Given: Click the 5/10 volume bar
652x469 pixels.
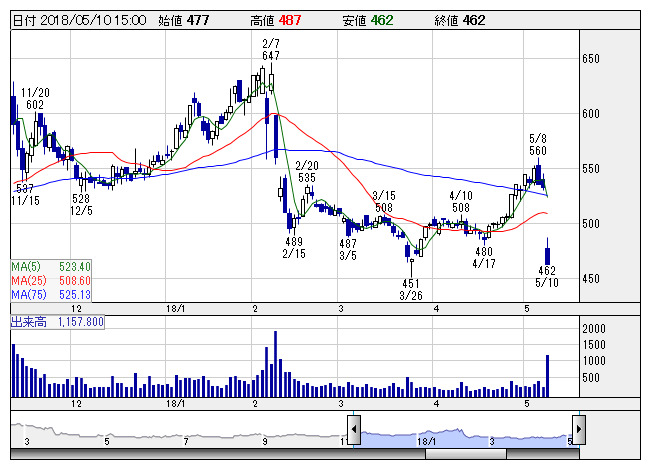Looking at the screenshot, I should [x=547, y=375].
